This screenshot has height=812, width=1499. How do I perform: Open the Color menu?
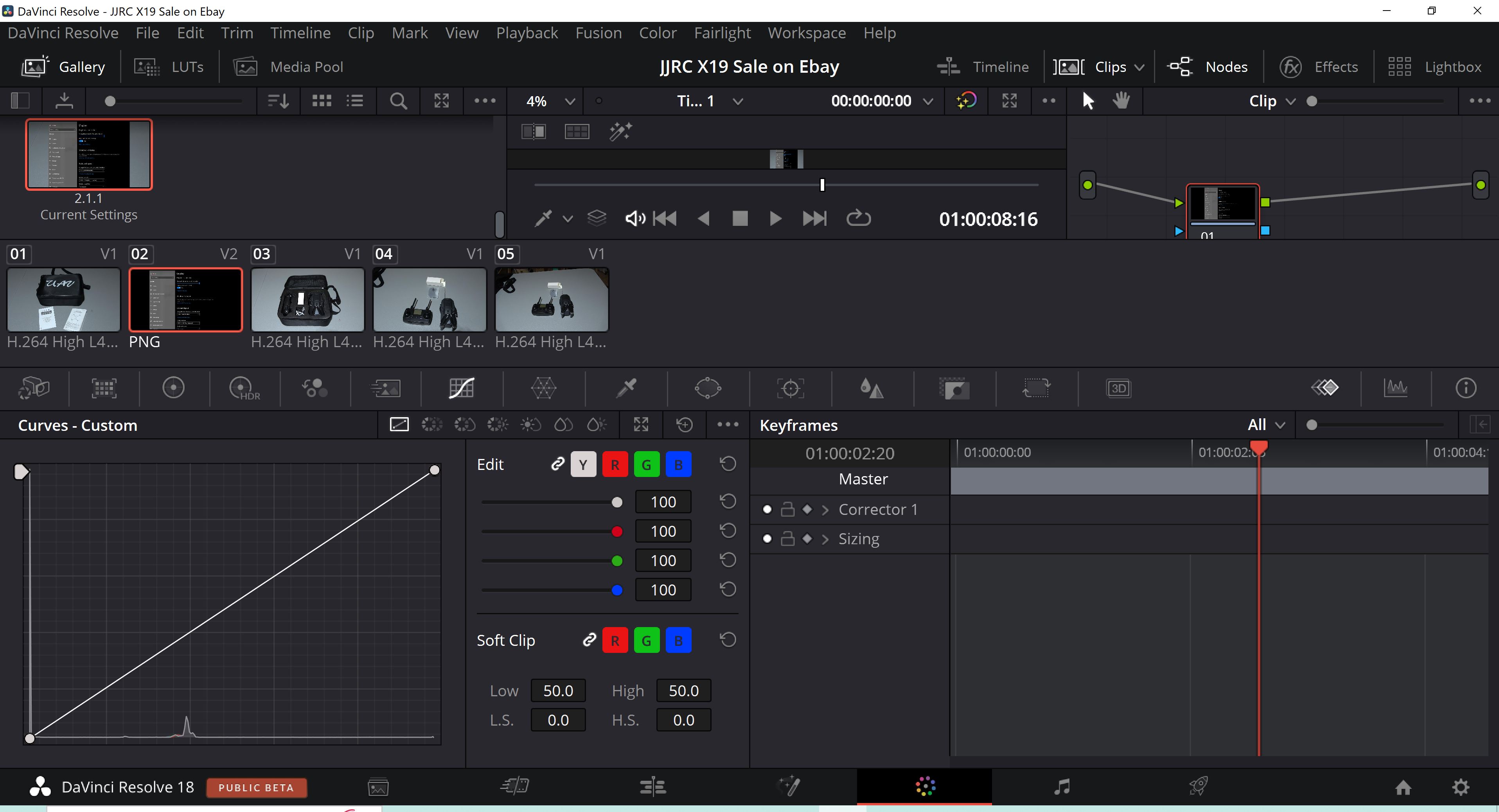tap(658, 33)
